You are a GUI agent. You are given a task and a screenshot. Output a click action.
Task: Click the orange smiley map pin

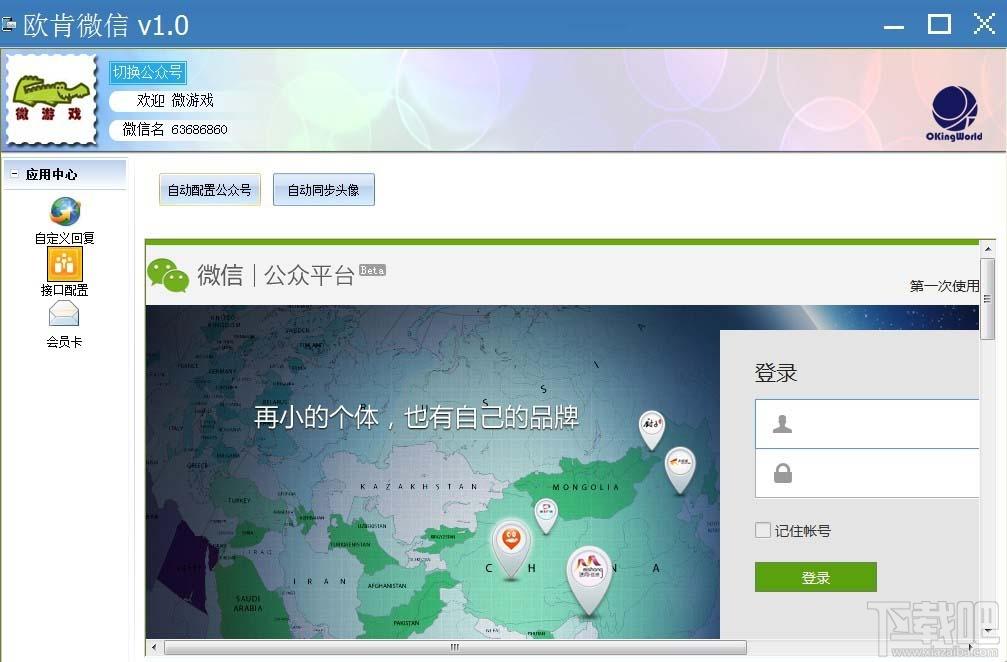coord(511,549)
